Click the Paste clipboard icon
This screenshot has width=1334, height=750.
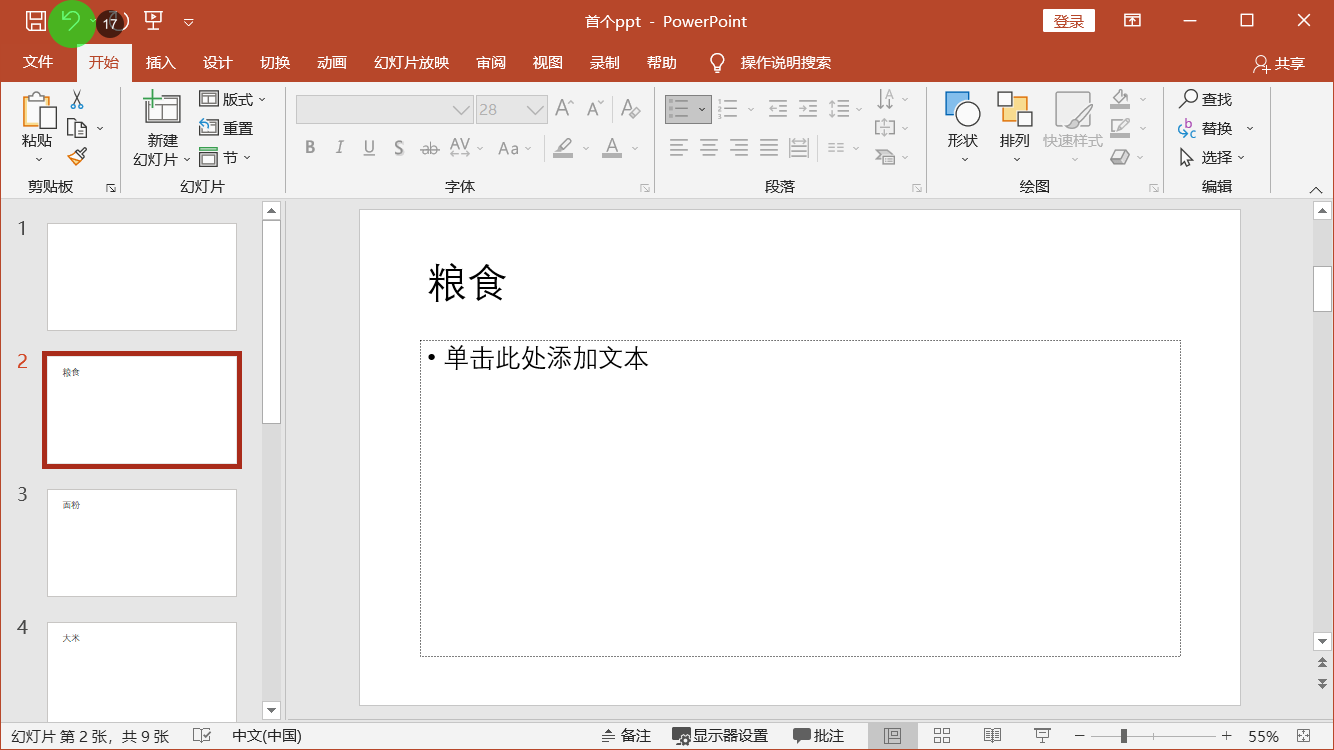click(x=38, y=112)
